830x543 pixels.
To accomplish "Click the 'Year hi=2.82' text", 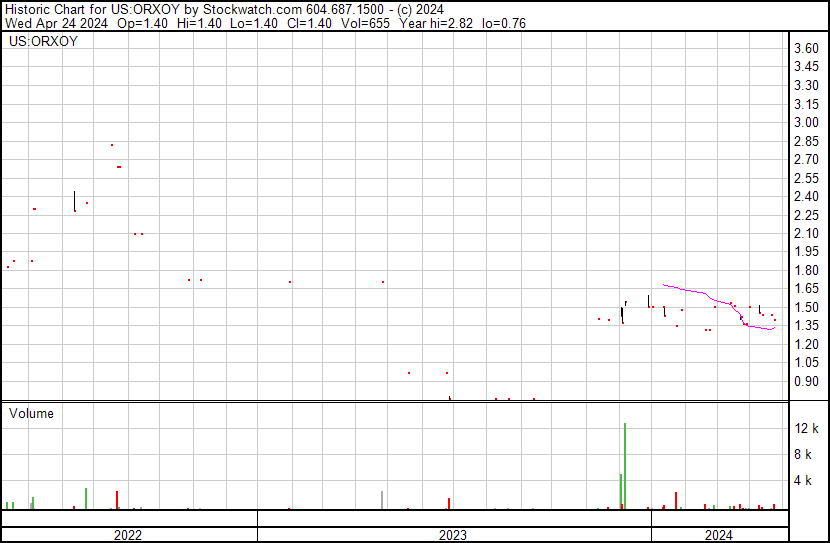I will 436,23.
